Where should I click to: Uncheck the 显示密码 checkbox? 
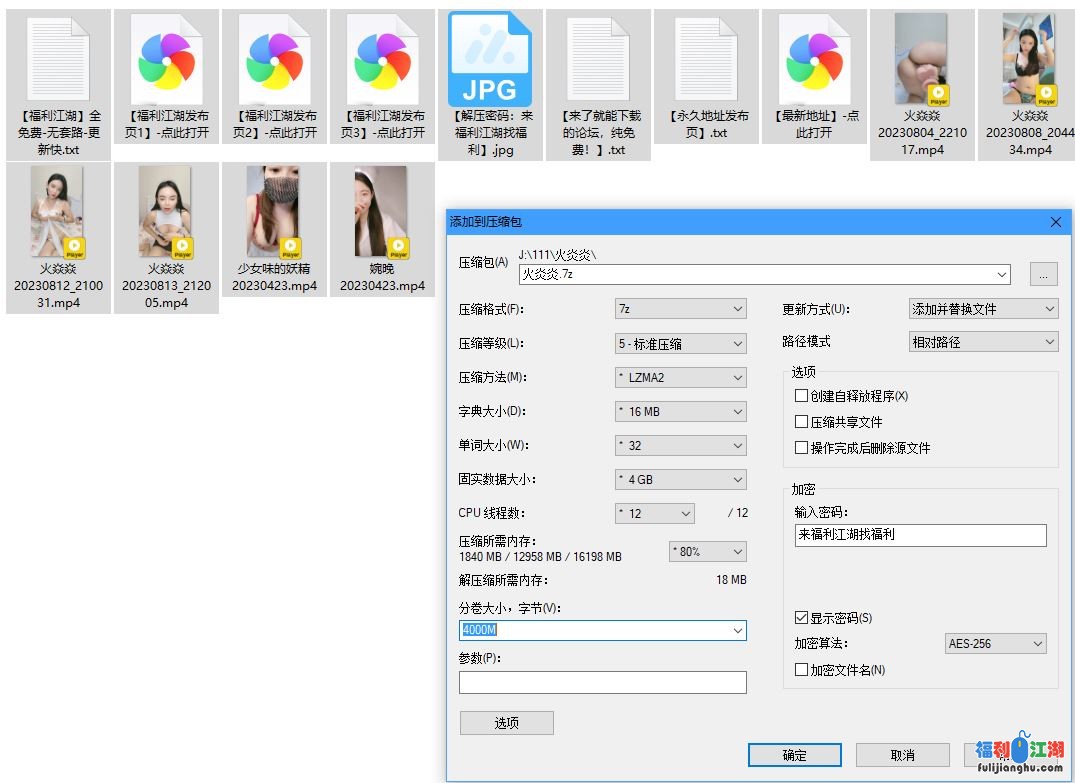click(x=801, y=618)
